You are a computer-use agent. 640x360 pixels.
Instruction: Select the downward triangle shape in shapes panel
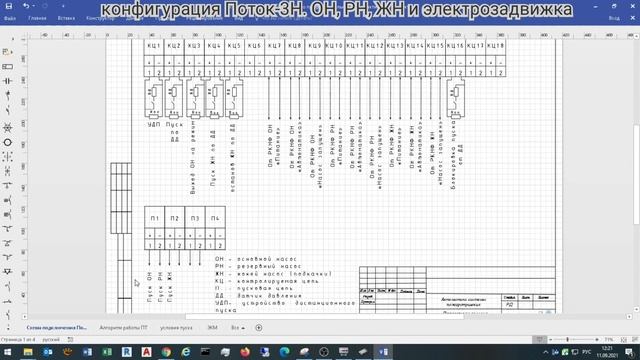[x=7, y=271]
